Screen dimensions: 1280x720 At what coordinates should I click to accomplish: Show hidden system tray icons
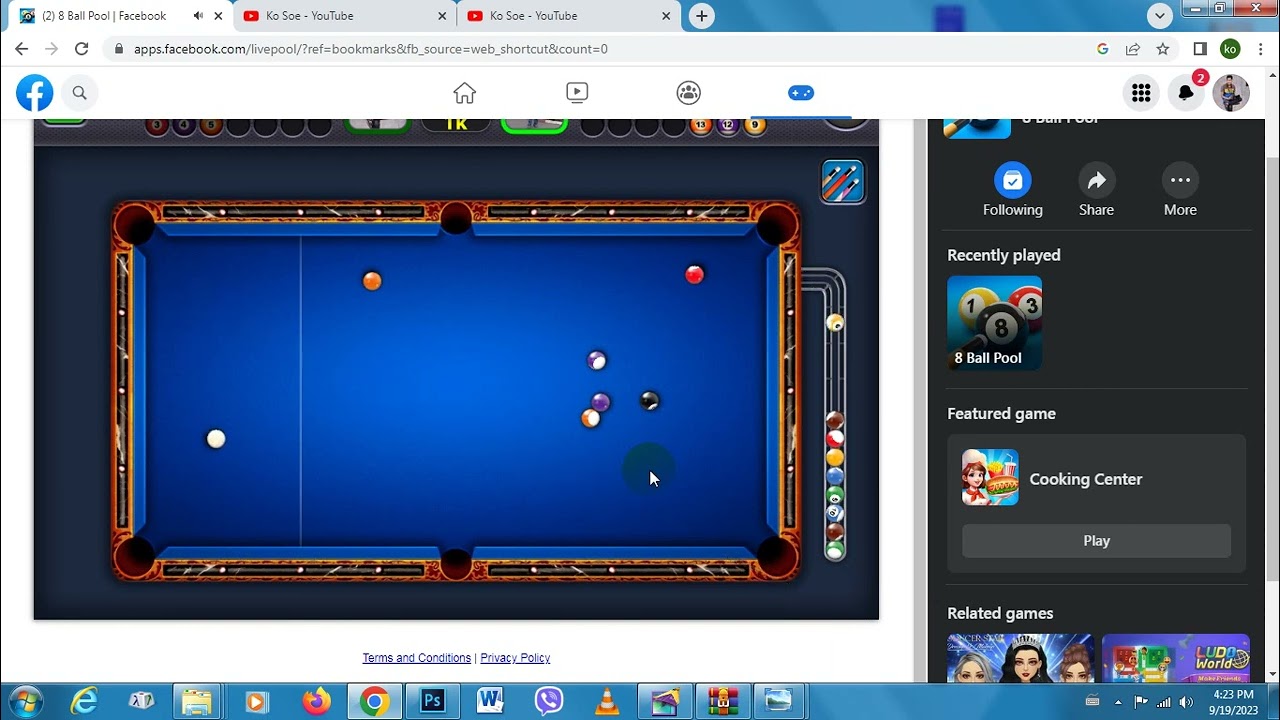coord(1118,702)
